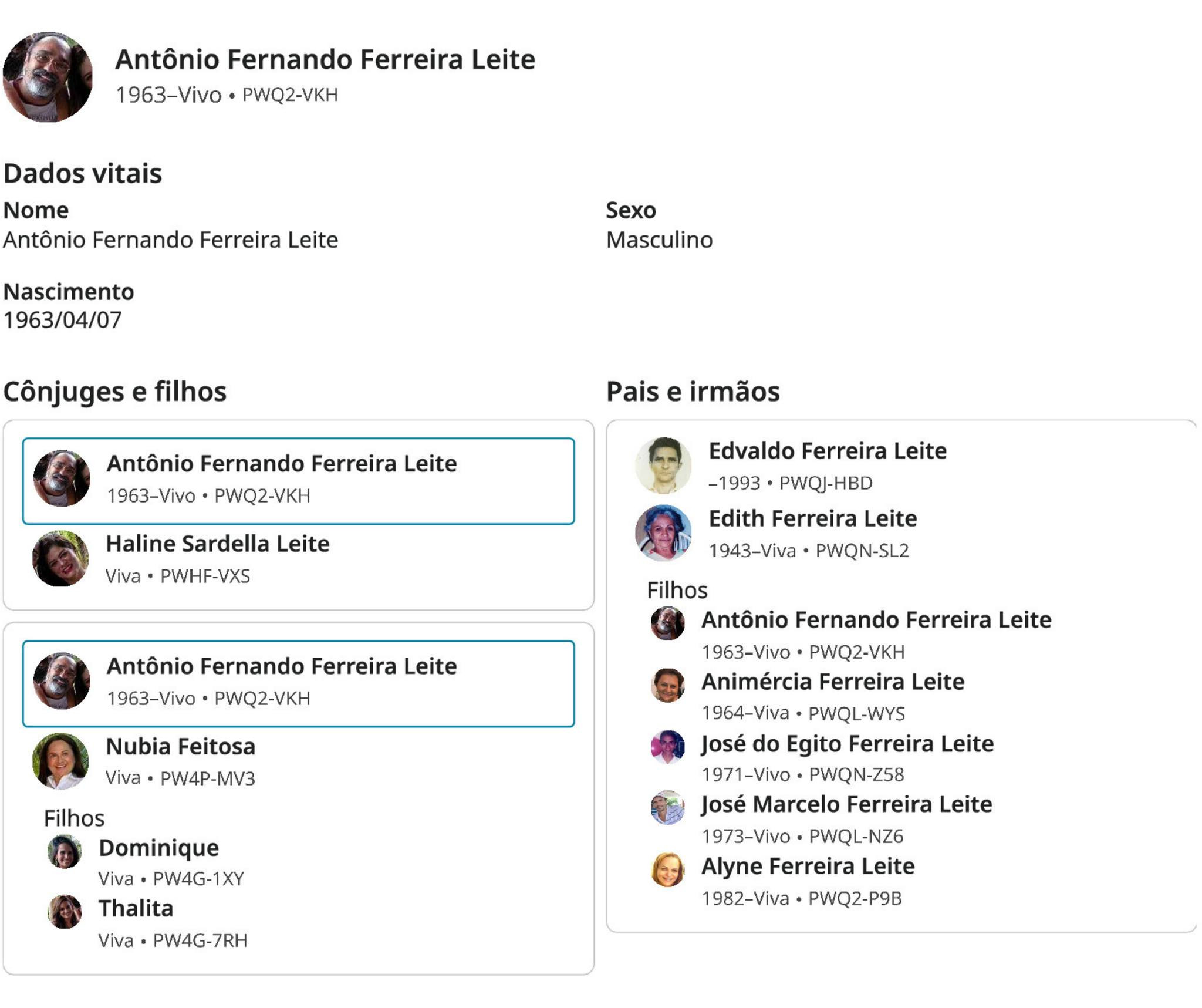Click Alyne Ferreira Leite's portrait
Screen dimensions: 1202x1008
point(668,870)
